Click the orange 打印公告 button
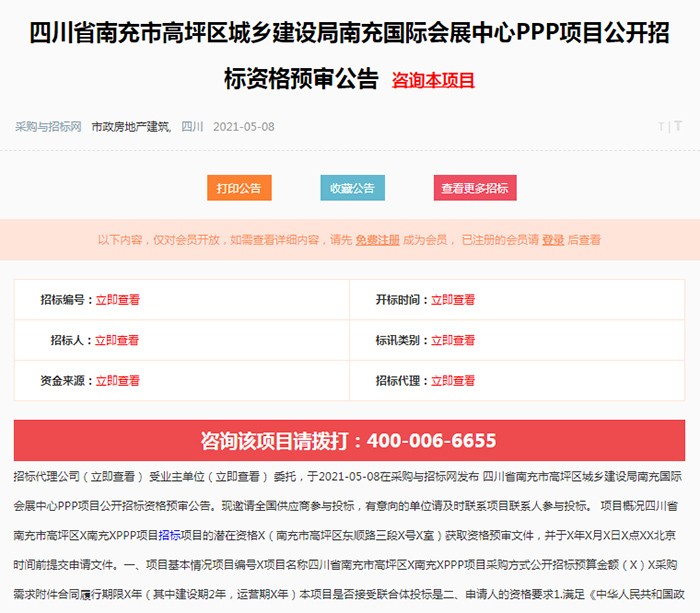The width and height of the screenshot is (700, 613). click(x=239, y=188)
